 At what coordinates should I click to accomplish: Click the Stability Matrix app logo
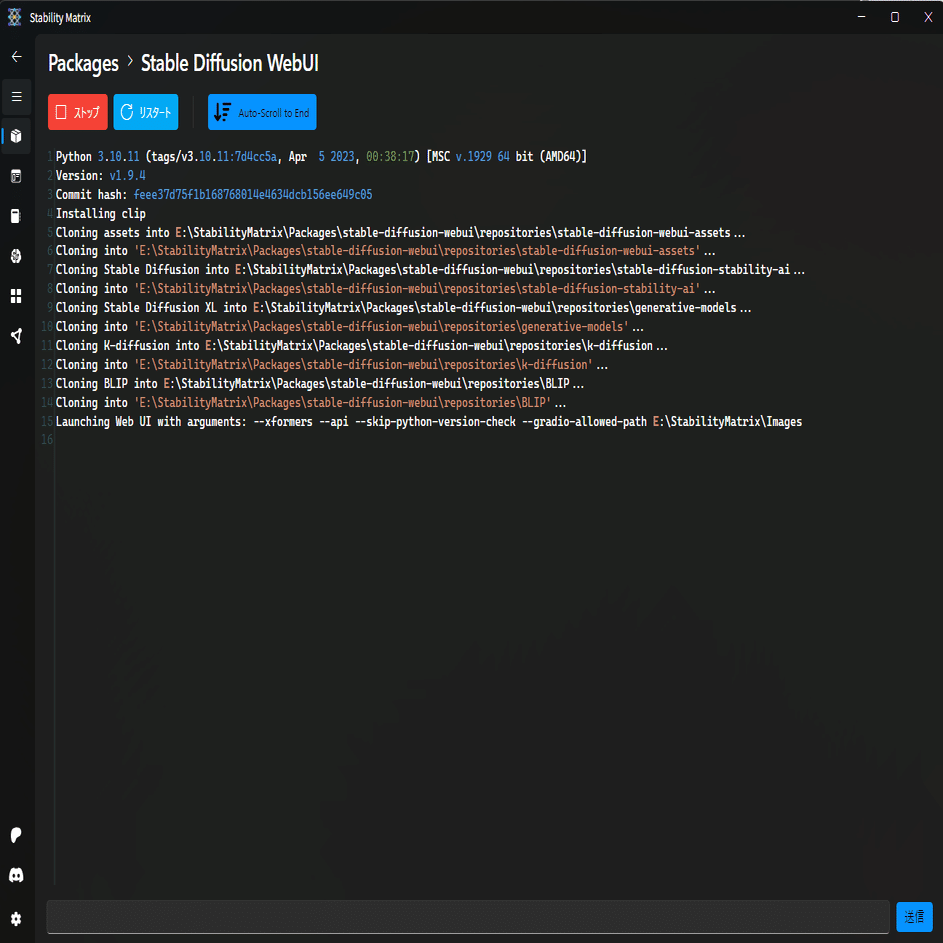14,17
